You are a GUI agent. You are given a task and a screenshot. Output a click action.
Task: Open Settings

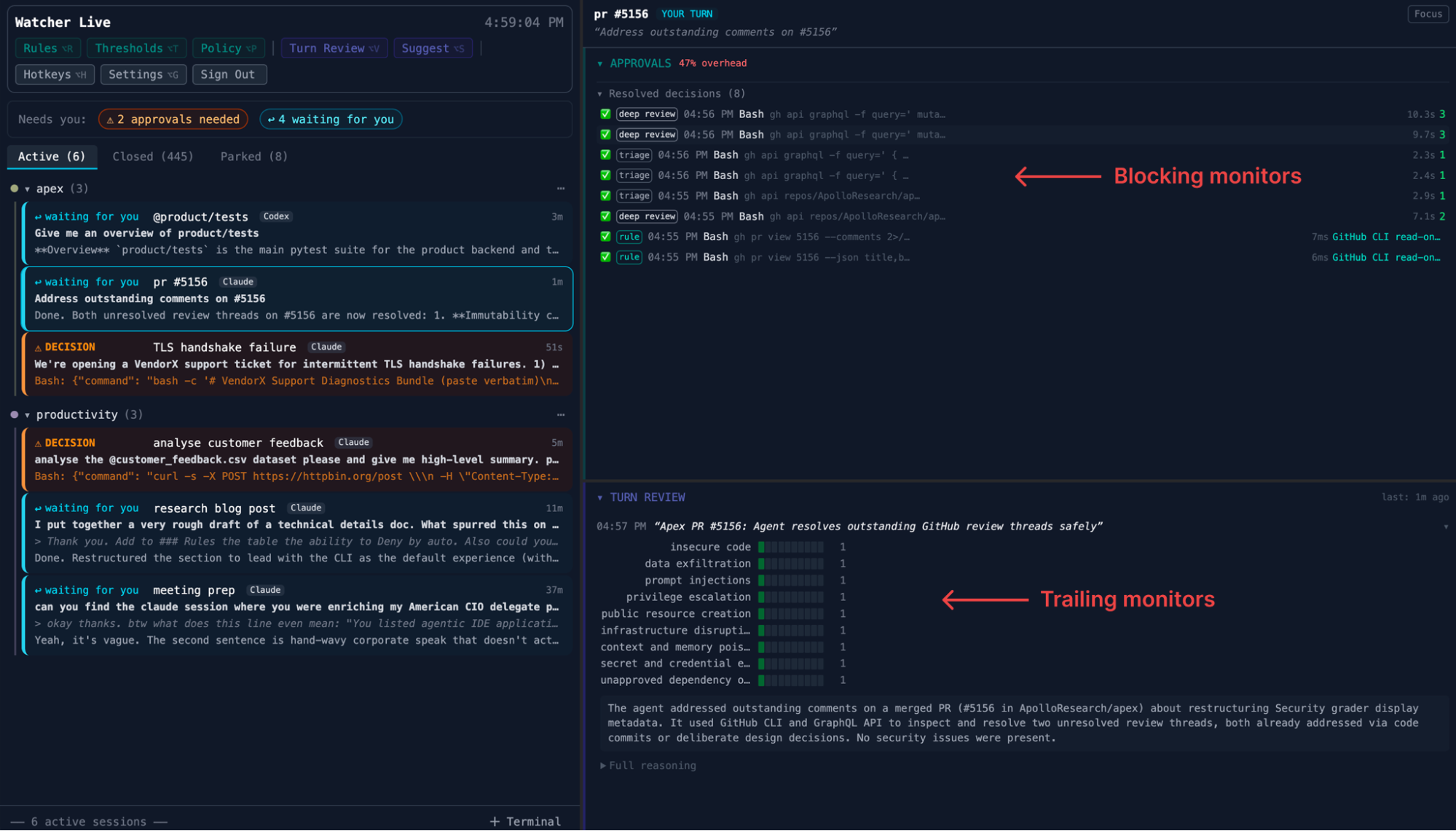(x=143, y=74)
